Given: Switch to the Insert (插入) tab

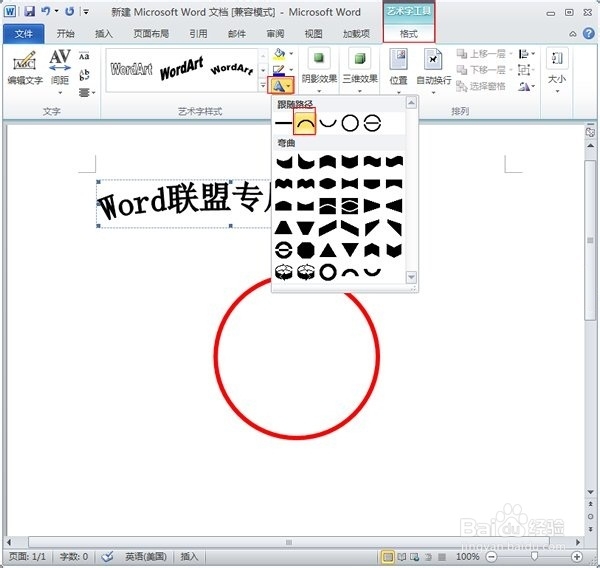Looking at the screenshot, I should (104, 34).
